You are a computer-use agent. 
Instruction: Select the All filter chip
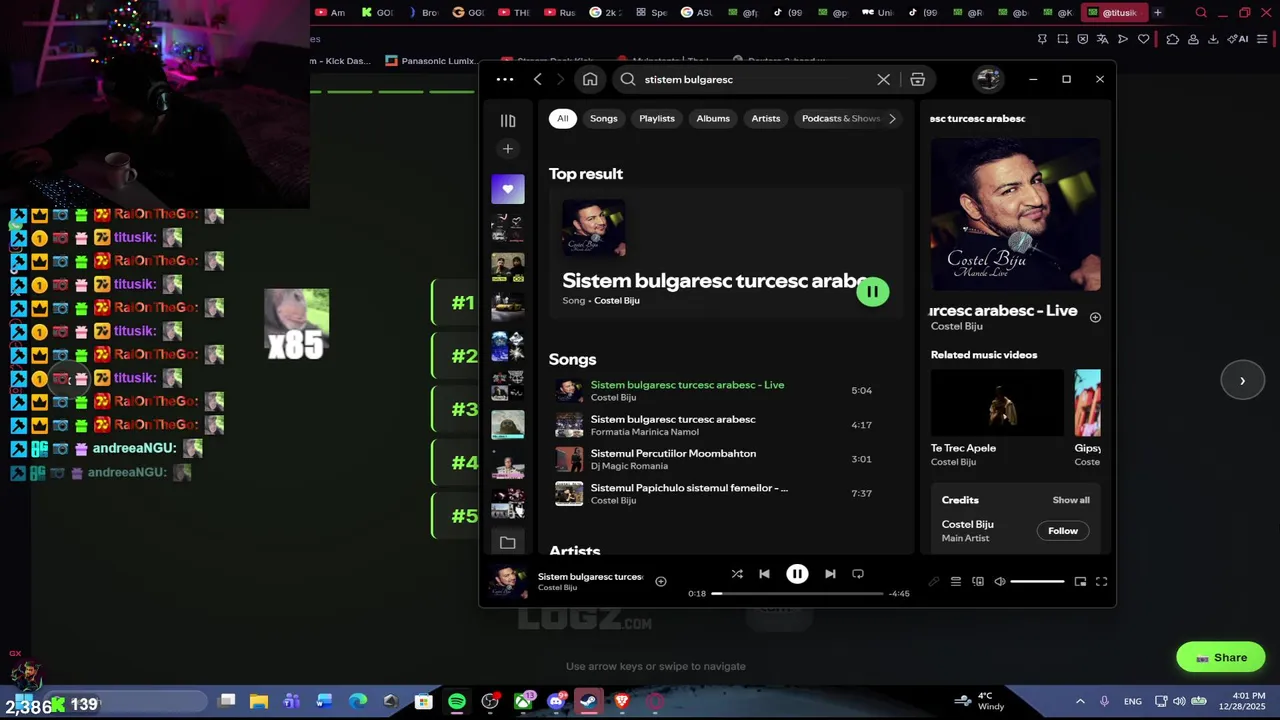(x=563, y=118)
